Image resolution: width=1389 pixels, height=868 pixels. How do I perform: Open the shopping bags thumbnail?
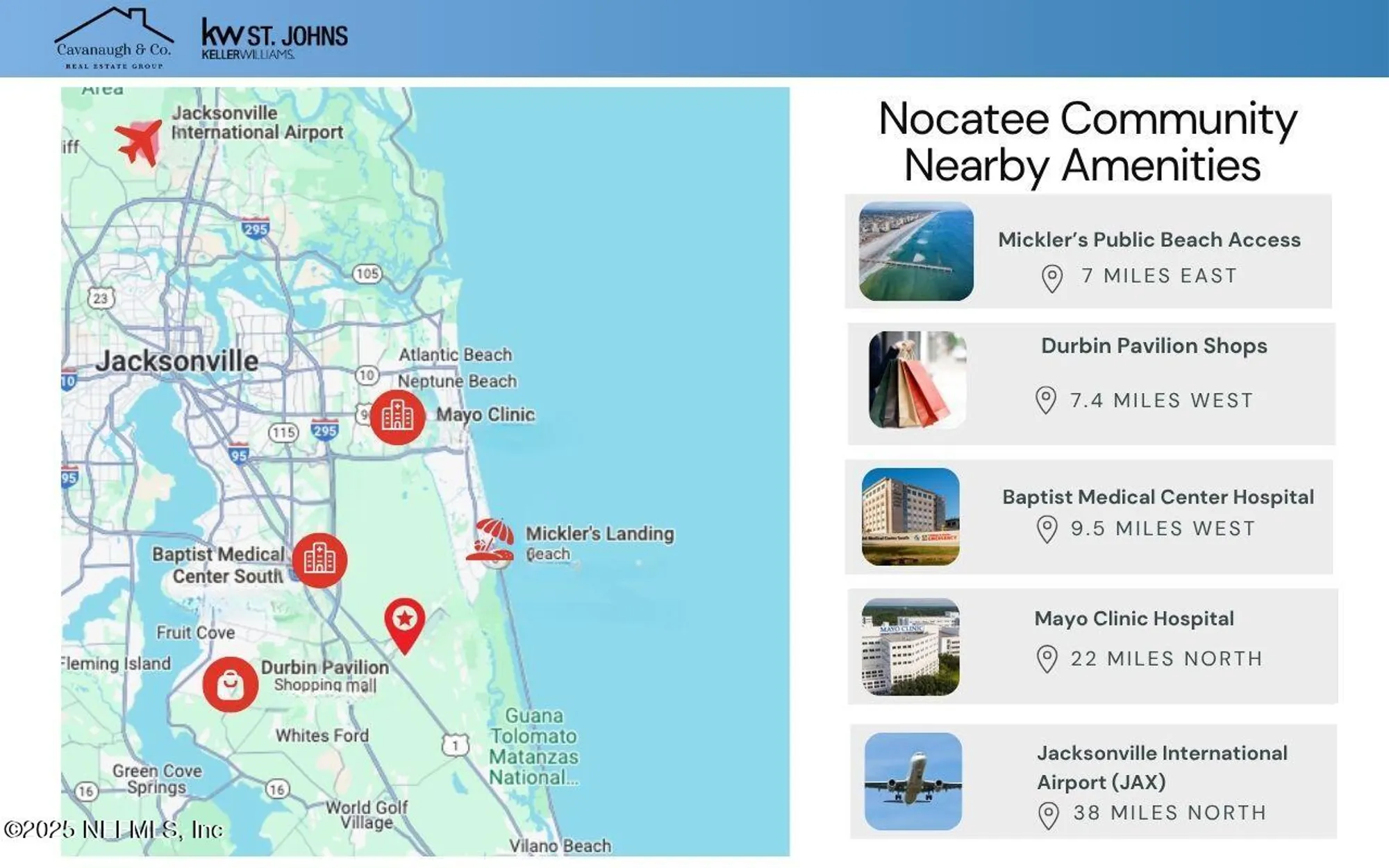click(917, 380)
